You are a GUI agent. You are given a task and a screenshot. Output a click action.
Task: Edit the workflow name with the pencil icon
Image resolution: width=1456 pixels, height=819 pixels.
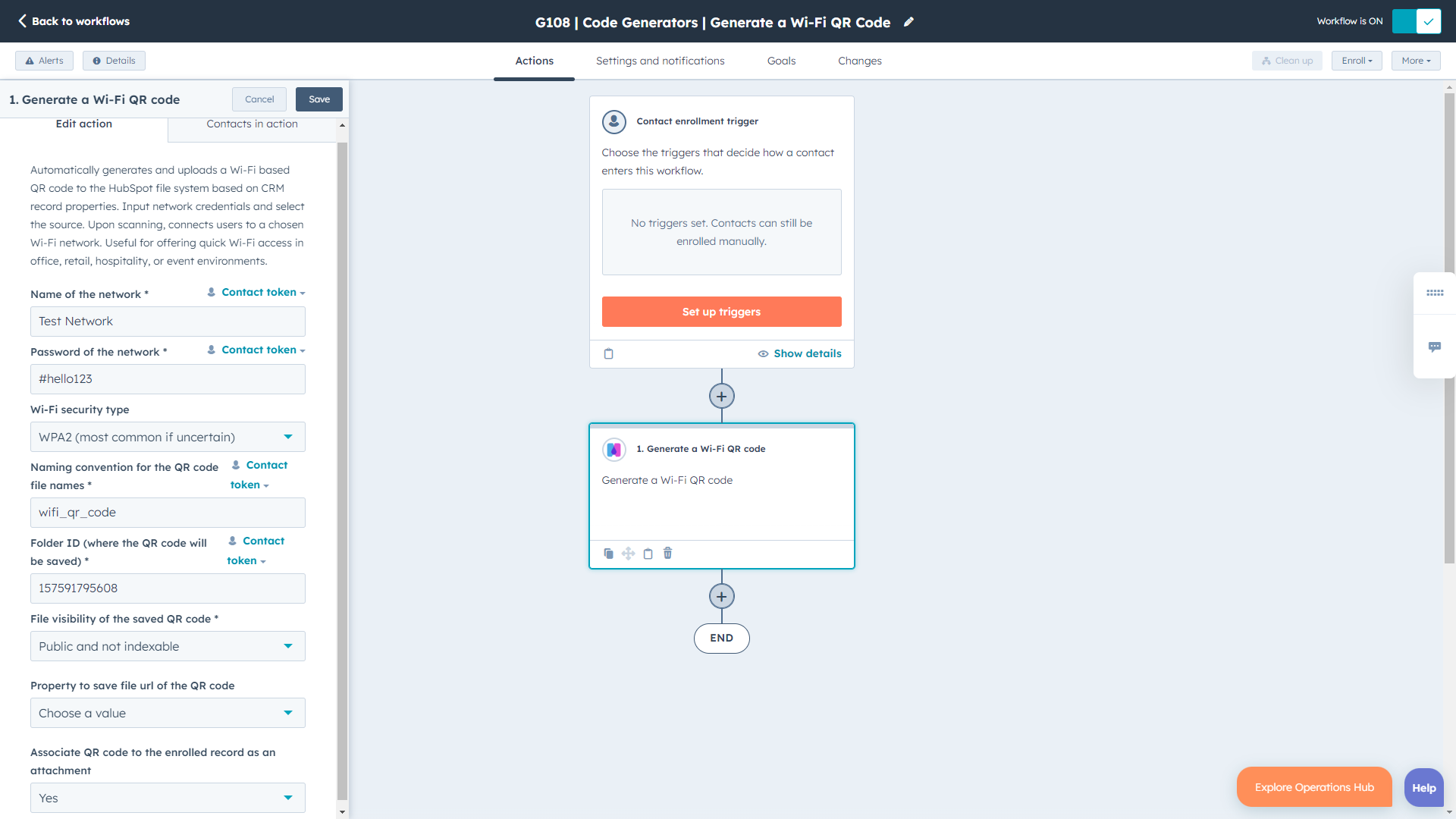click(909, 22)
